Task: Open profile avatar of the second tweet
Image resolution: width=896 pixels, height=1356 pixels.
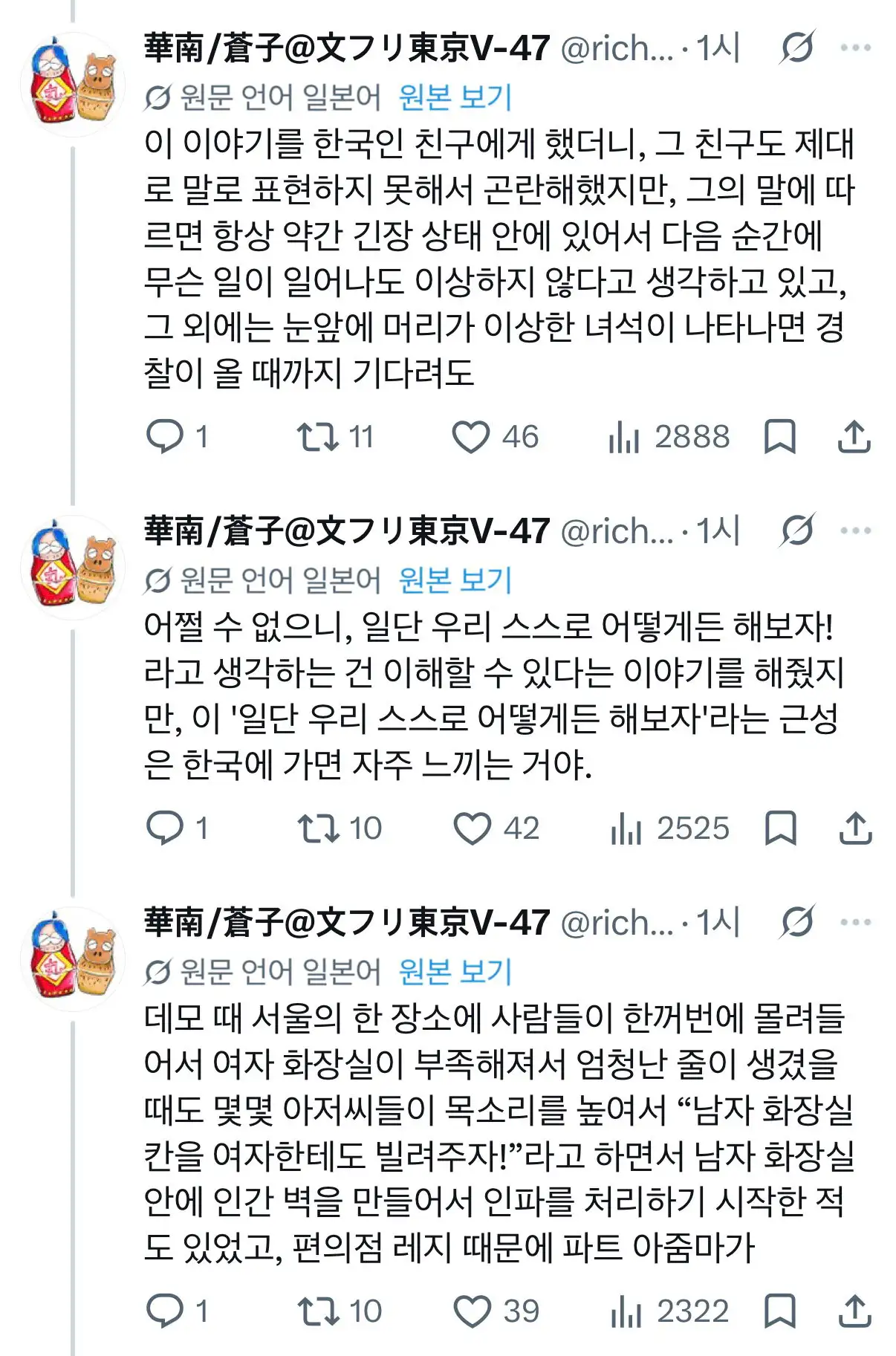Action: pos(73,568)
